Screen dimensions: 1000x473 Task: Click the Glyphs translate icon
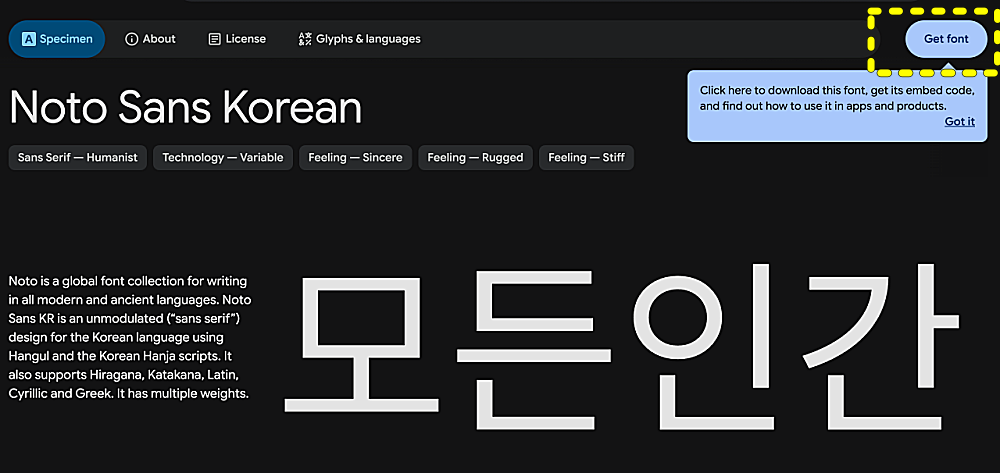coord(305,40)
